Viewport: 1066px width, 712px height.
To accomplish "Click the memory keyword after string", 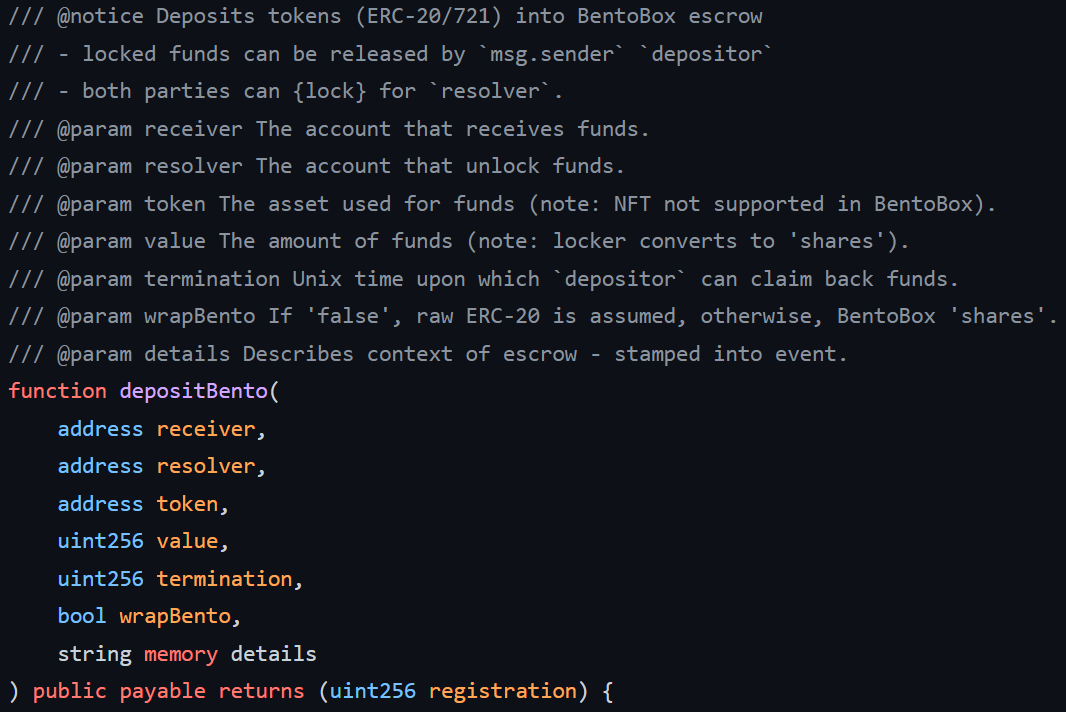I will [181, 654].
